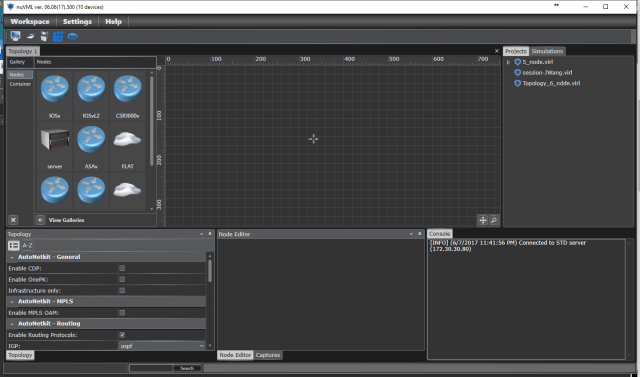Open the IGP ospf dropdown
Screen dimensions: 640x377
click(162, 346)
